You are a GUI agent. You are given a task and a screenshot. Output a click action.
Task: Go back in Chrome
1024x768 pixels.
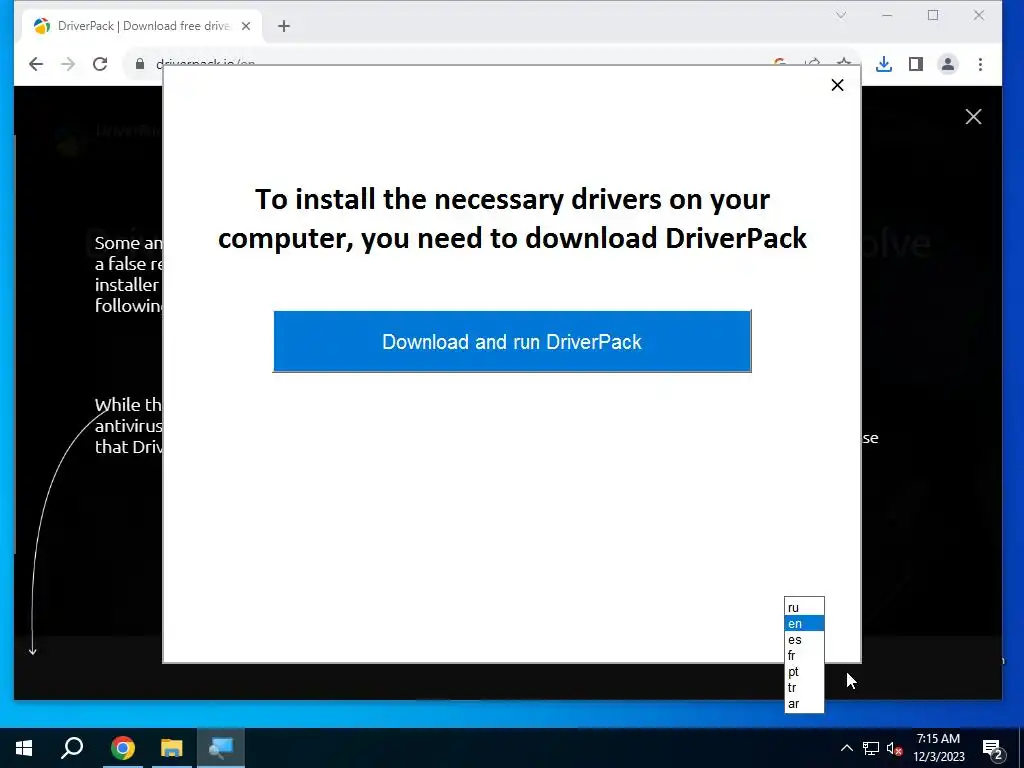[36, 64]
